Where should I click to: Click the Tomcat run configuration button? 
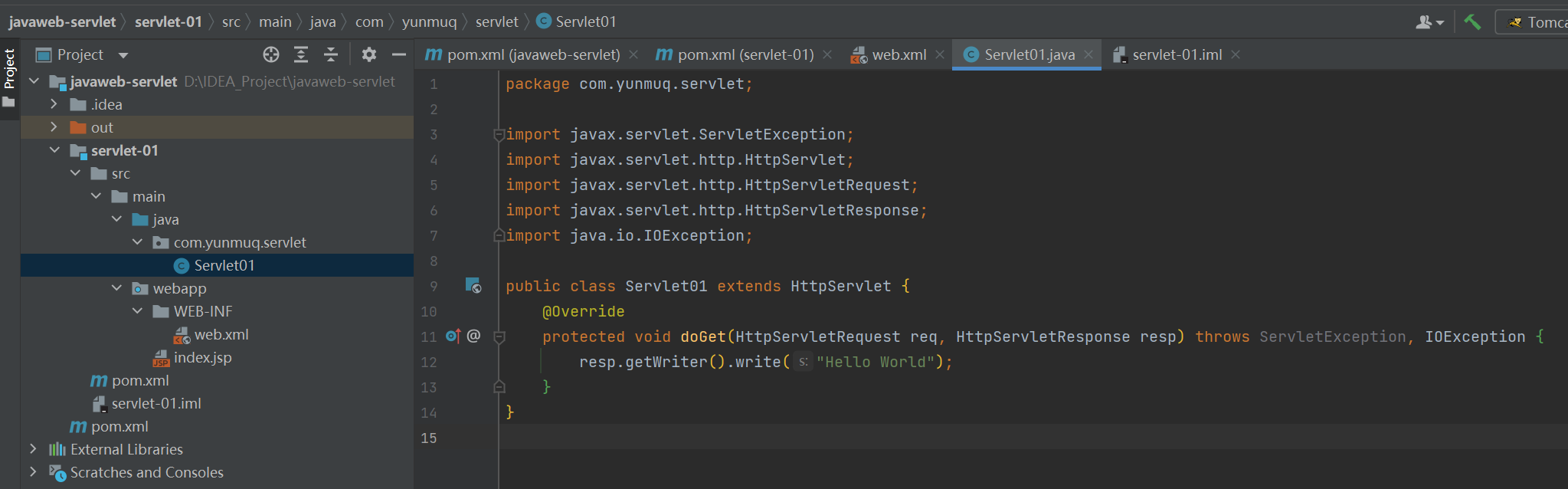(1537, 22)
